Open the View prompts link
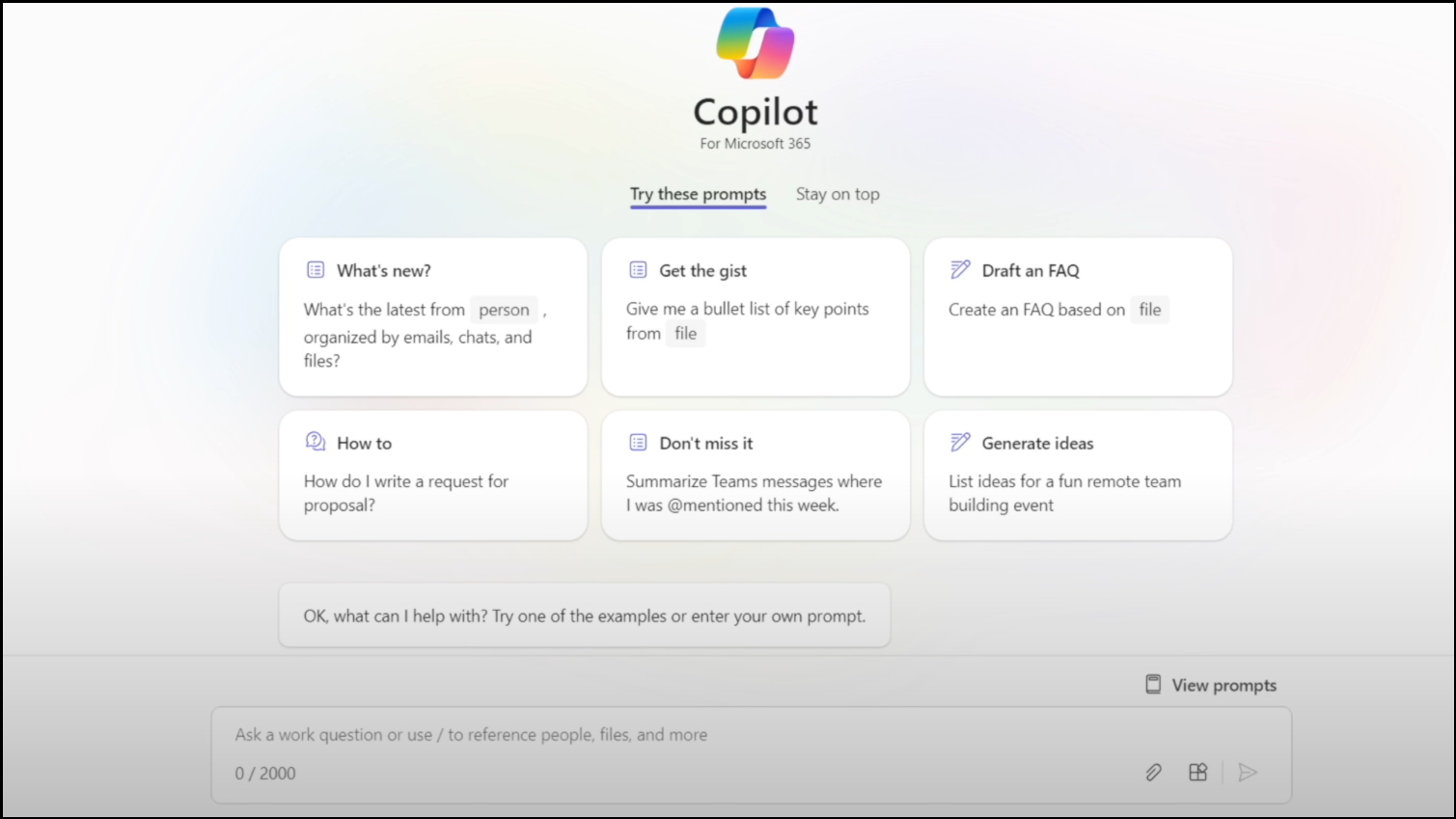The image size is (1456, 819). (1222, 684)
